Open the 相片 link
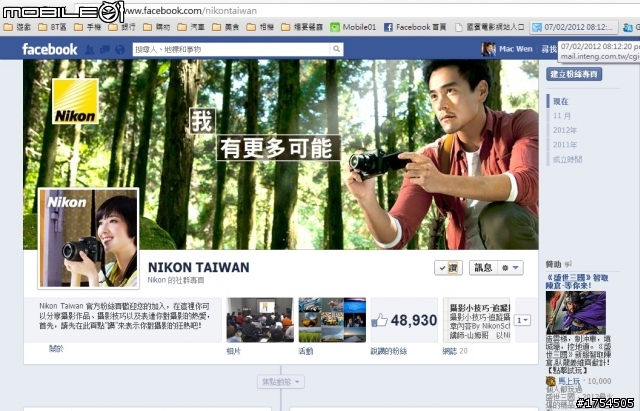This screenshot has width=640, height=411. (233, 351)
